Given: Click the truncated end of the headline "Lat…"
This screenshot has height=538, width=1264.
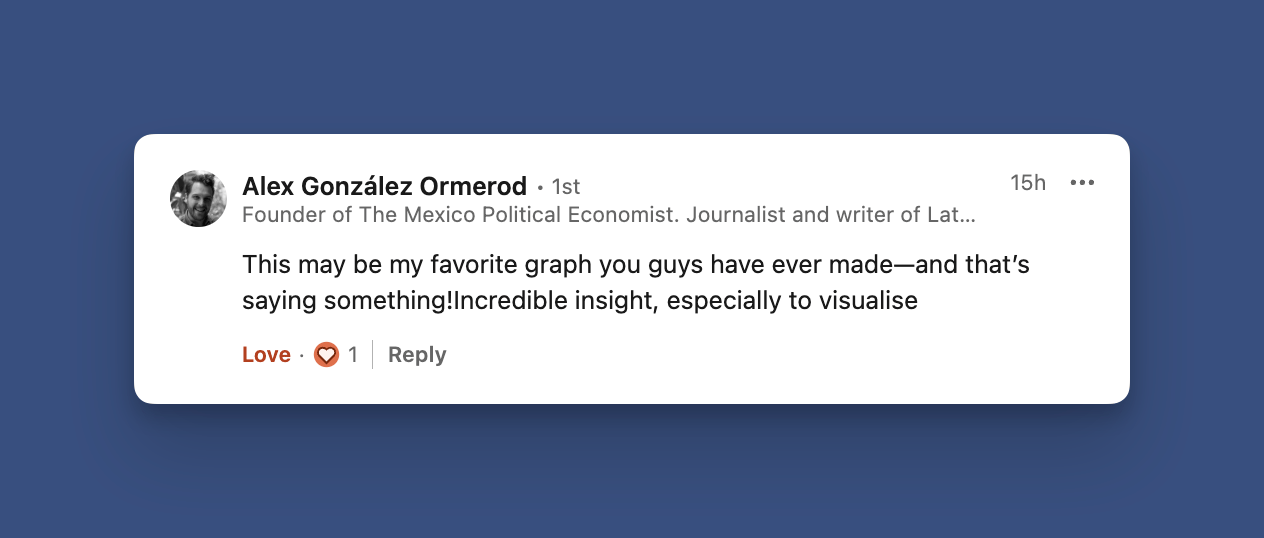Looking at the screenshot, I should point(958,214).
